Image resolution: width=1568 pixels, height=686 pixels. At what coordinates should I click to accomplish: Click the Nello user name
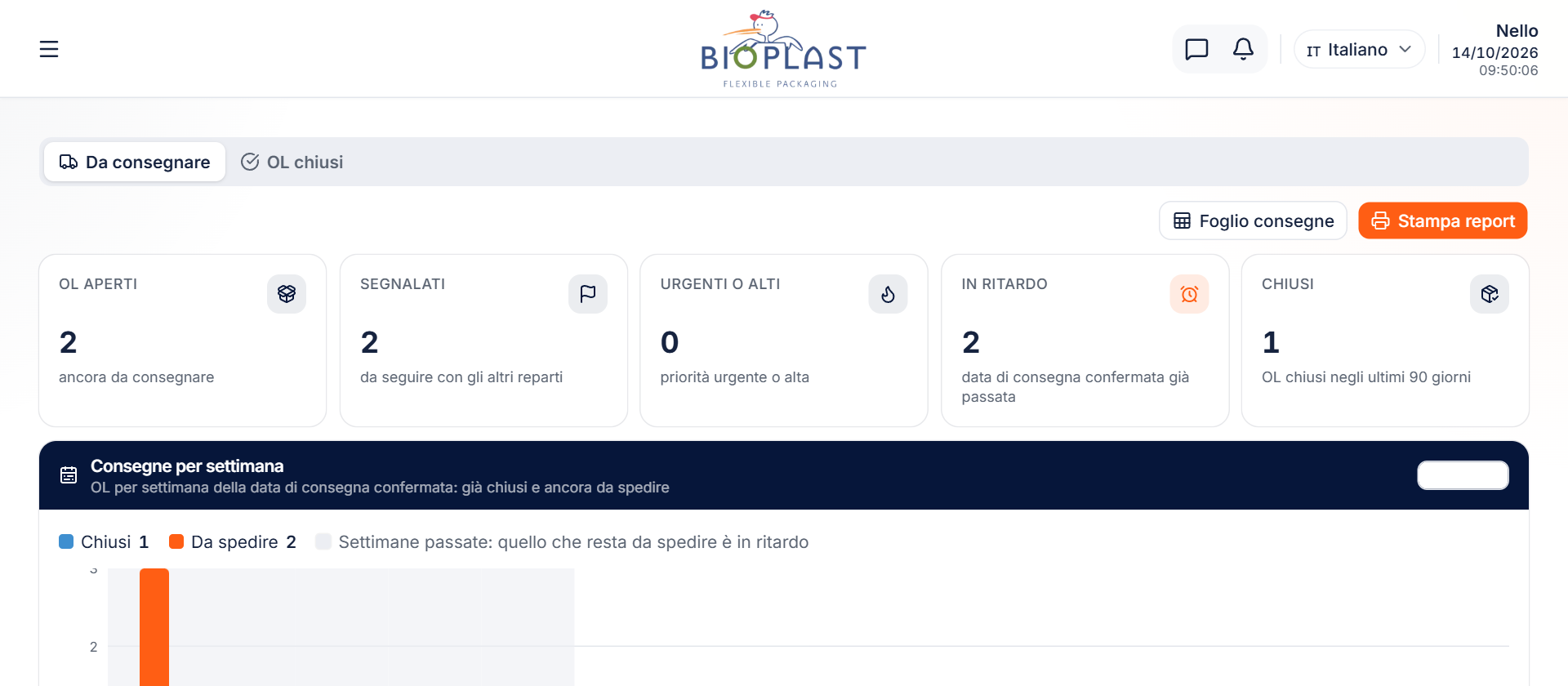(1517, 31)
